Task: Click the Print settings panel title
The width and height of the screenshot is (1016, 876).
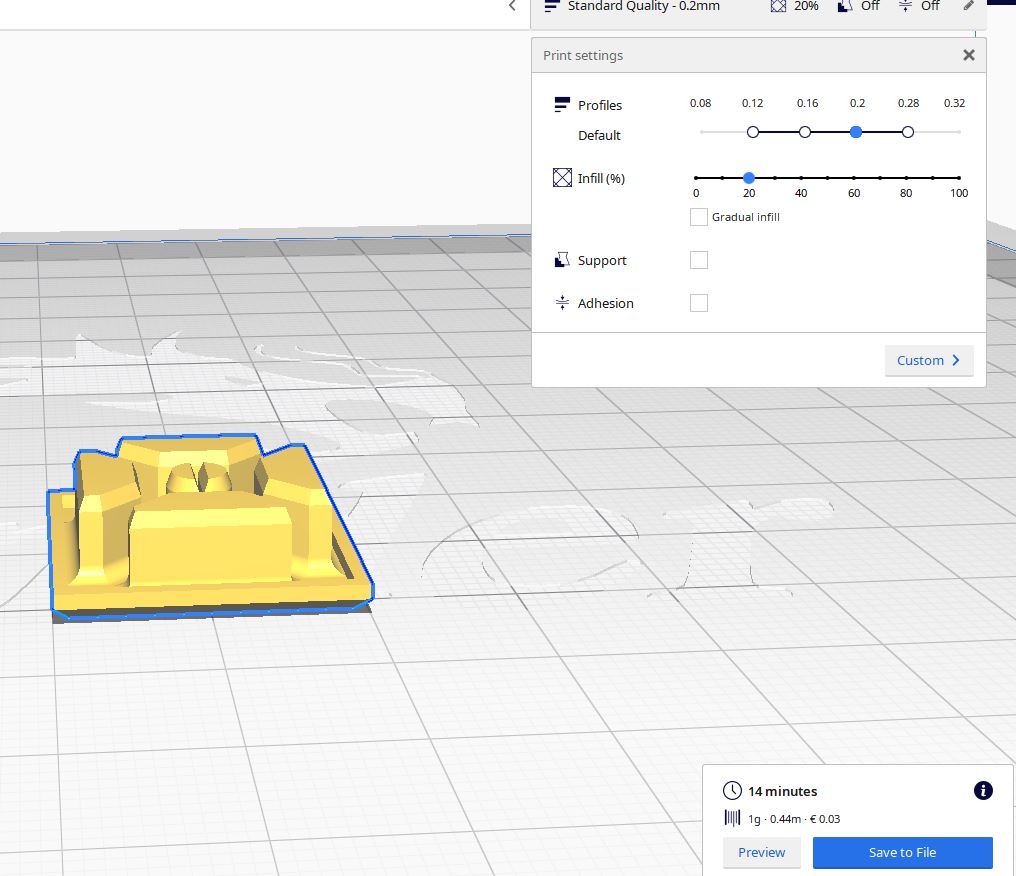Action: 583,56
